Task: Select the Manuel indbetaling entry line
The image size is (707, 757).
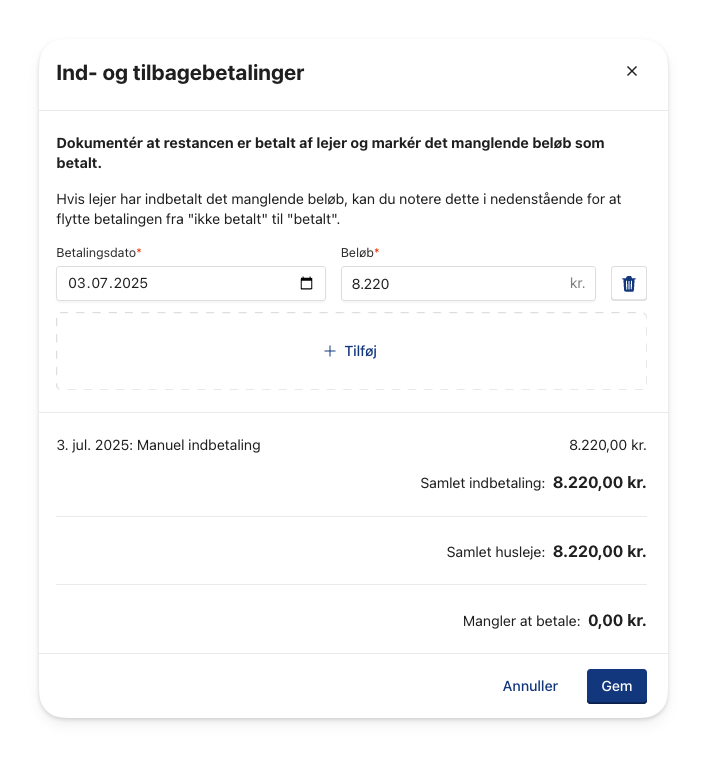Action: (x=352, y=445)
